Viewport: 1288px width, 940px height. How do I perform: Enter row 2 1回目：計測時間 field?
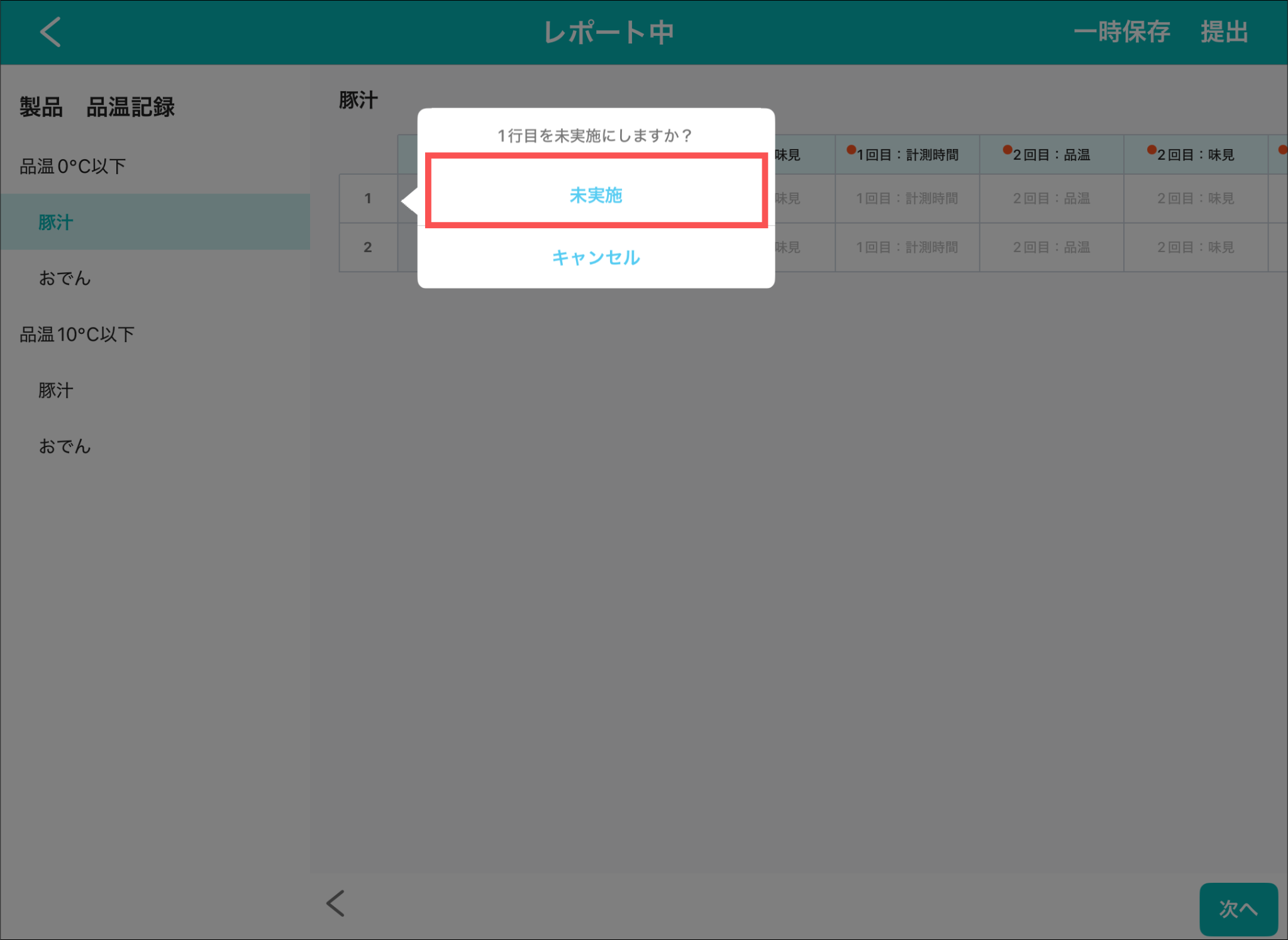[x=906, y=248]
